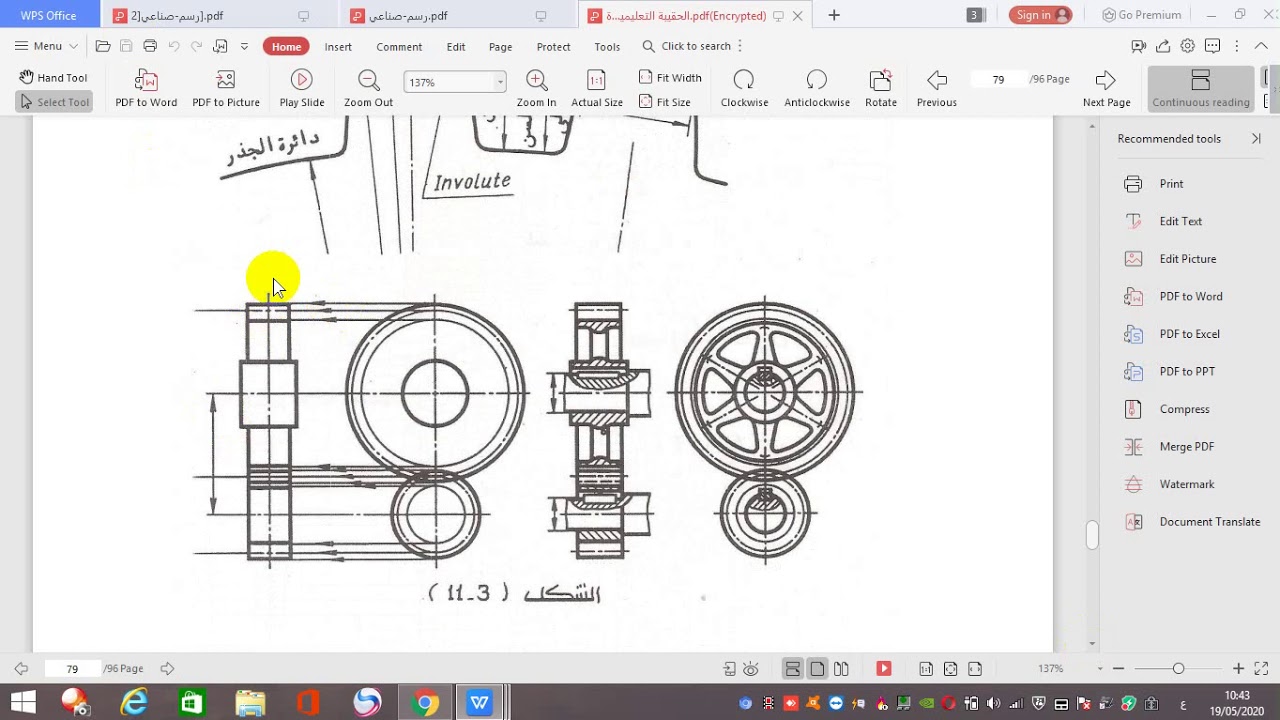This screenshot has width=1280, height=720.
Task: Click the feedback chat bubble icon
Action: (x=1212, y=46)
